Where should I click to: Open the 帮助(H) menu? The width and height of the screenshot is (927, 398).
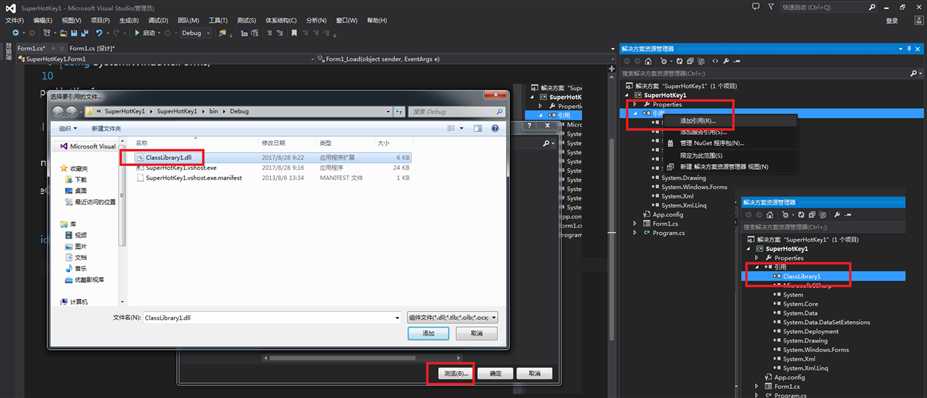pyautogui.click(x=377, y=20)
